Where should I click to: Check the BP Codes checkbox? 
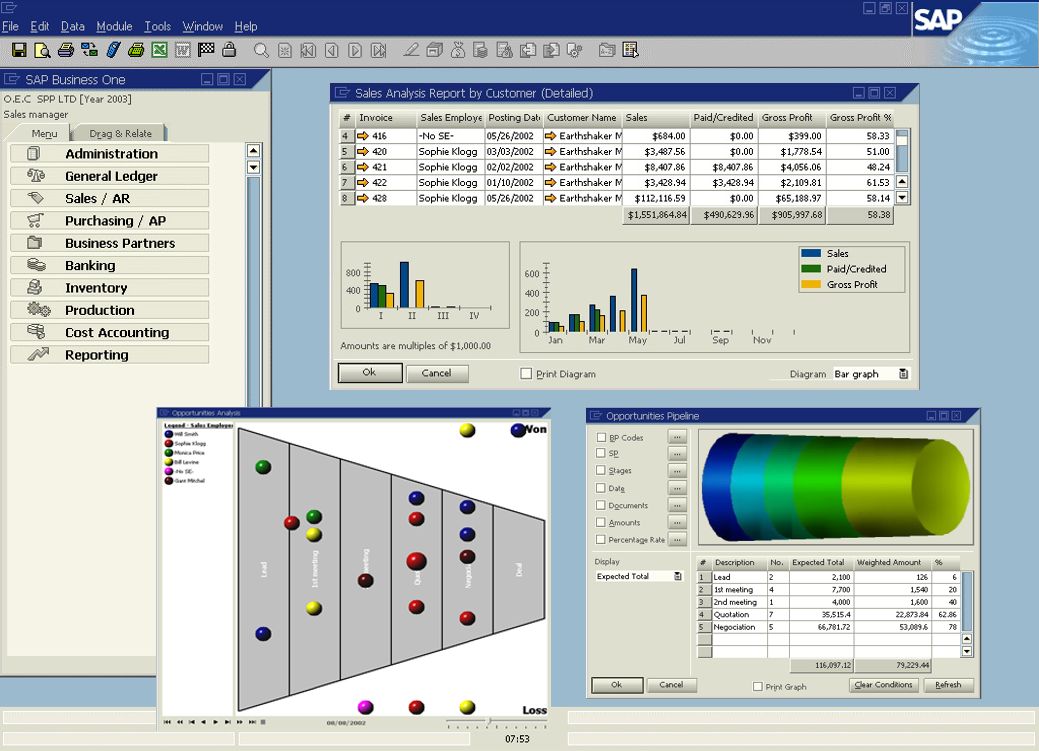coord(601,438)
